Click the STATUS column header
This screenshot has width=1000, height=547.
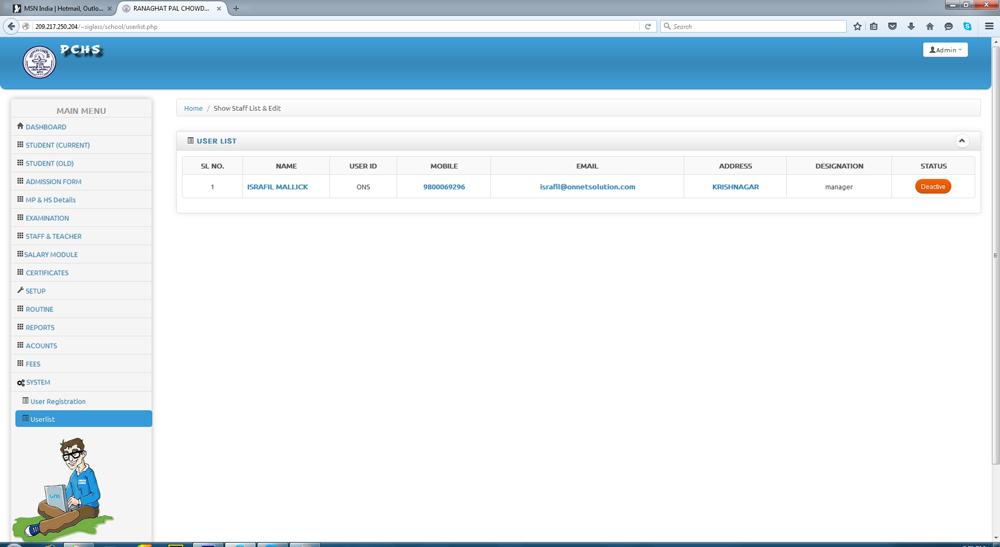pos(934,166)
